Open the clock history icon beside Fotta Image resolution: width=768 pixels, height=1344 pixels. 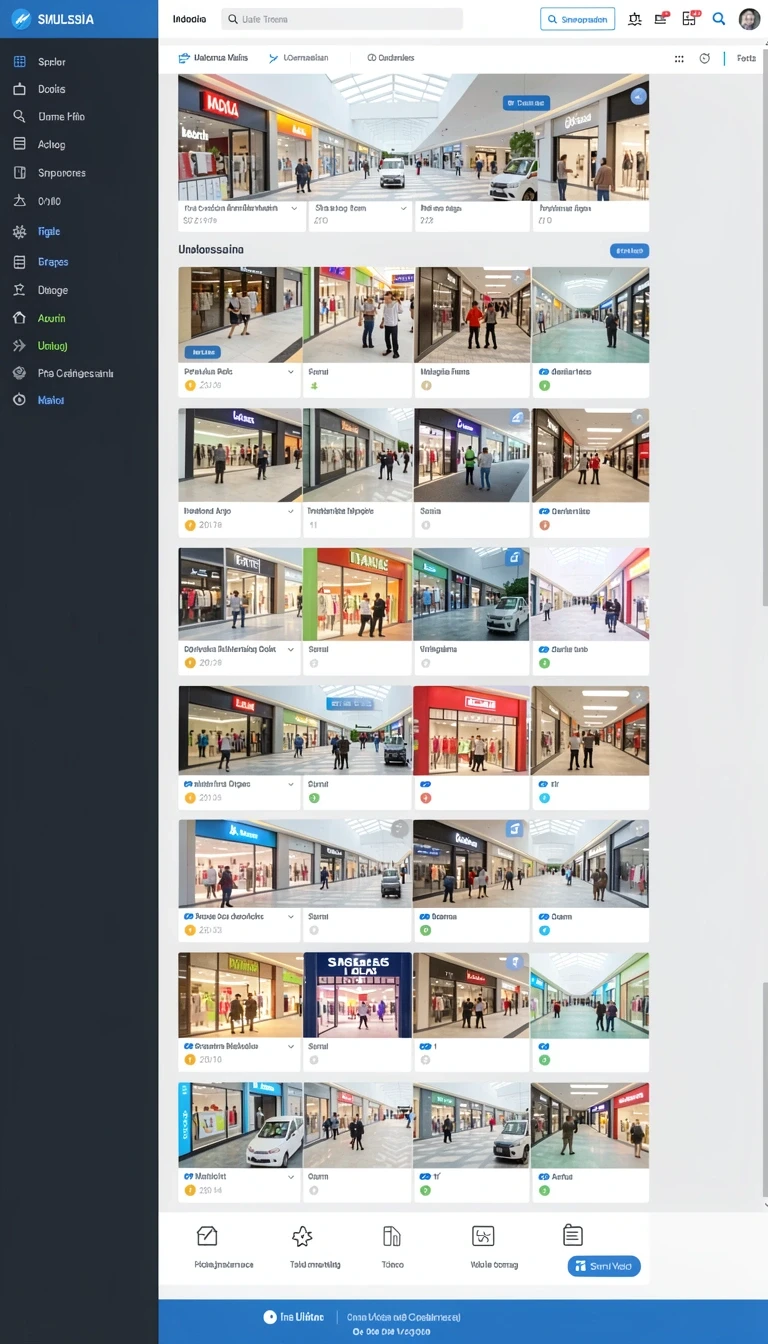[x=704, y=59]
